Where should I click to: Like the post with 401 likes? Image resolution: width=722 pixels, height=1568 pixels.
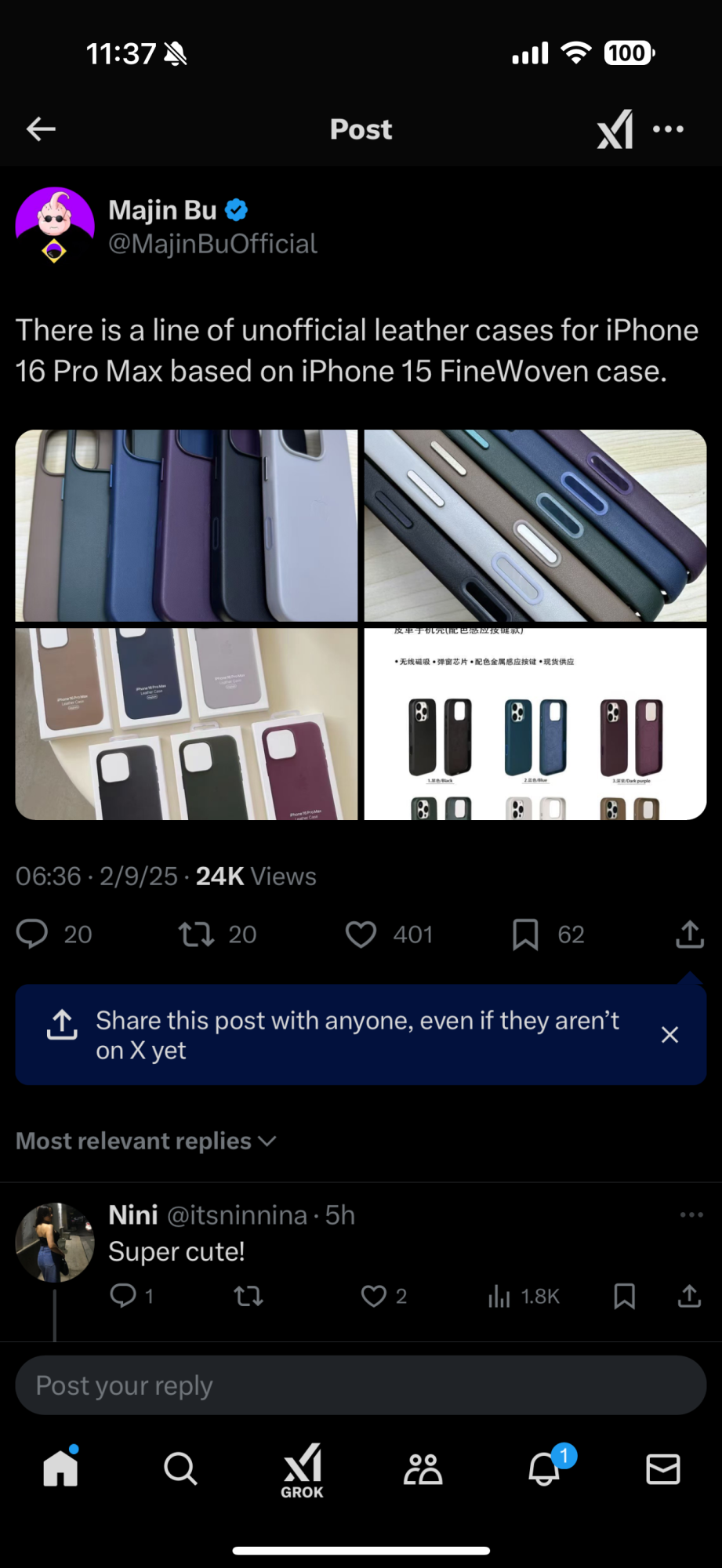tap(361, 934)
